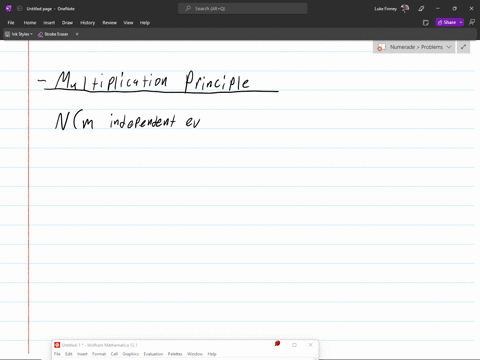
Task: Open the quick access toolbar customize arrow
Action: (x=77, y=34)
